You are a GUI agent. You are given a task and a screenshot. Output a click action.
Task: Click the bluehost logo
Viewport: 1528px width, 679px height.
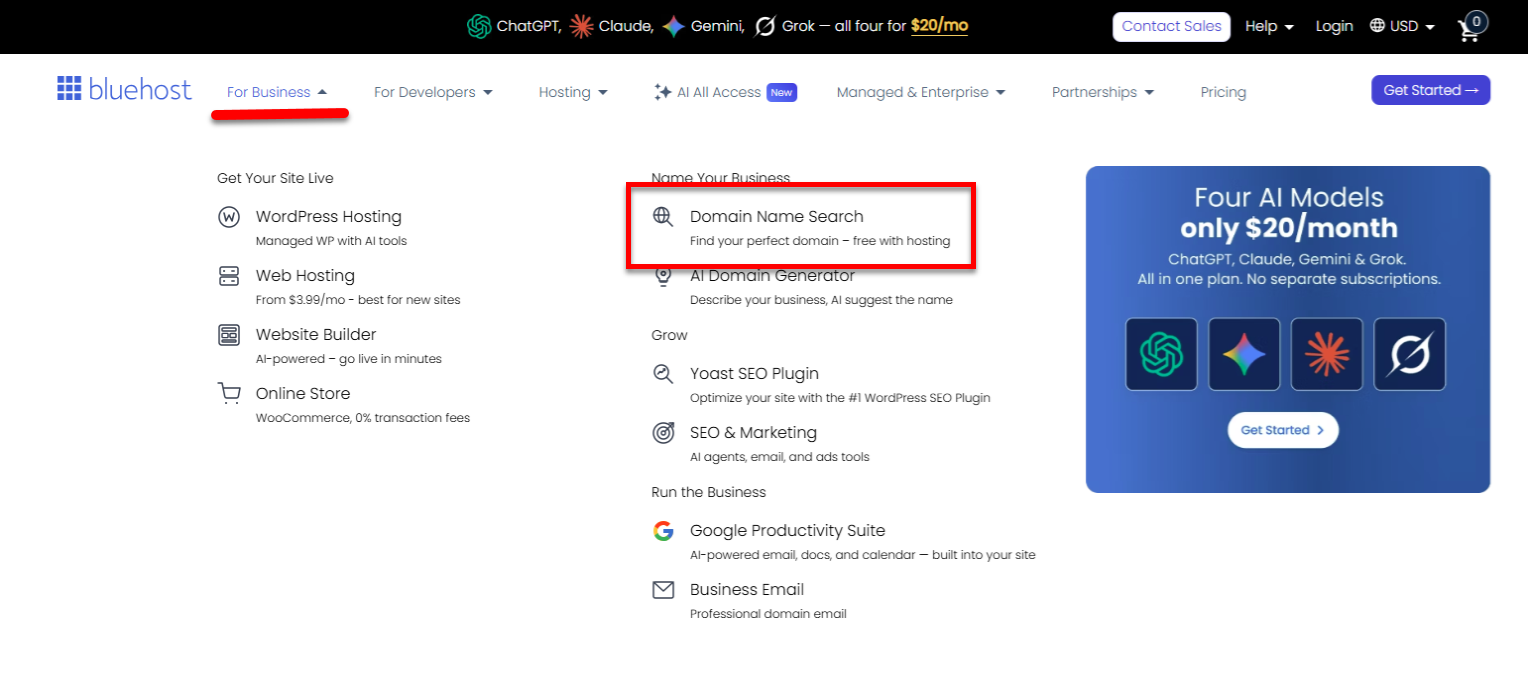pos(124,89)
